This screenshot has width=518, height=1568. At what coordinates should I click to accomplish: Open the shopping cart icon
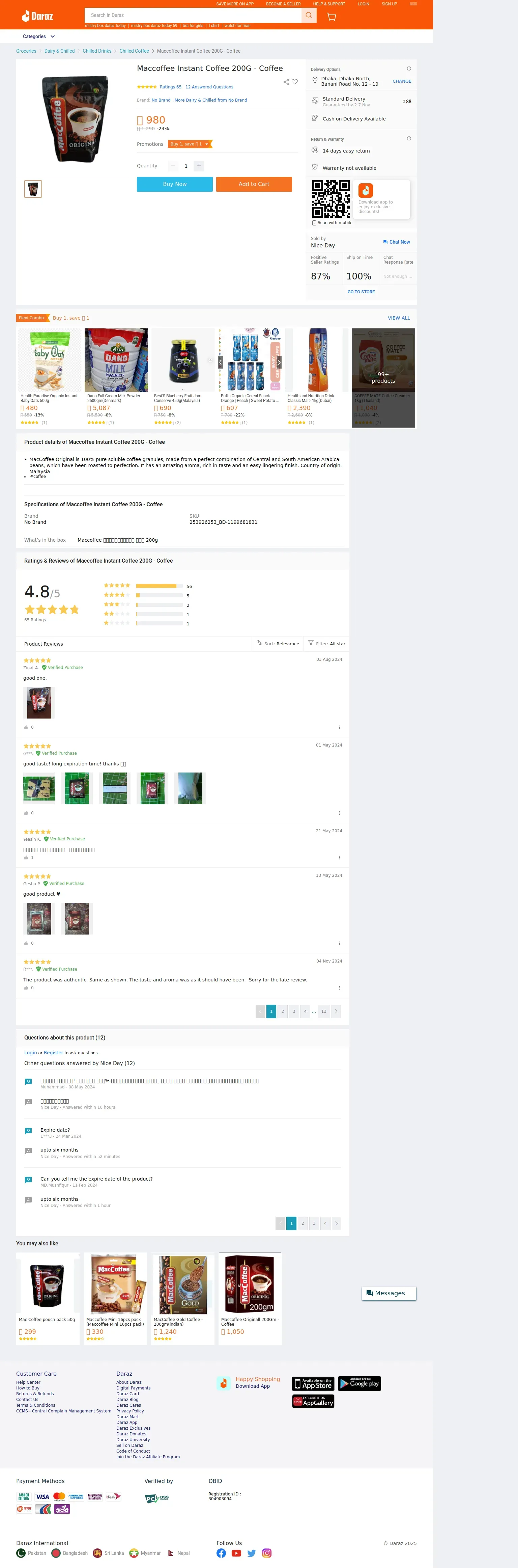[x=332, y=17]
